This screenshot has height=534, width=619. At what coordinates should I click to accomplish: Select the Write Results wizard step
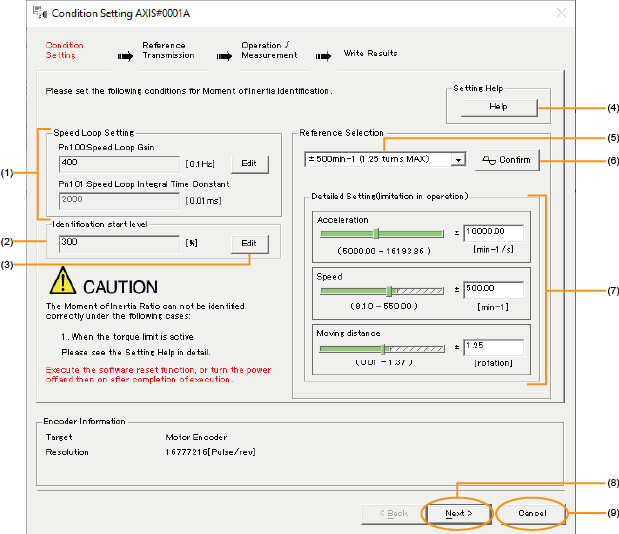(370, 53)
